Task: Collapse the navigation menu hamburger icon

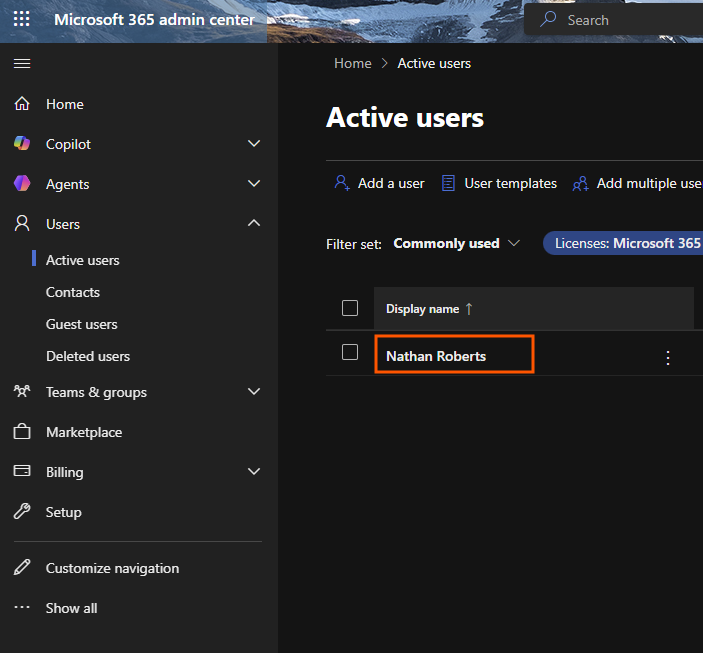Action: pyautogui.click(x=22, y=64)
